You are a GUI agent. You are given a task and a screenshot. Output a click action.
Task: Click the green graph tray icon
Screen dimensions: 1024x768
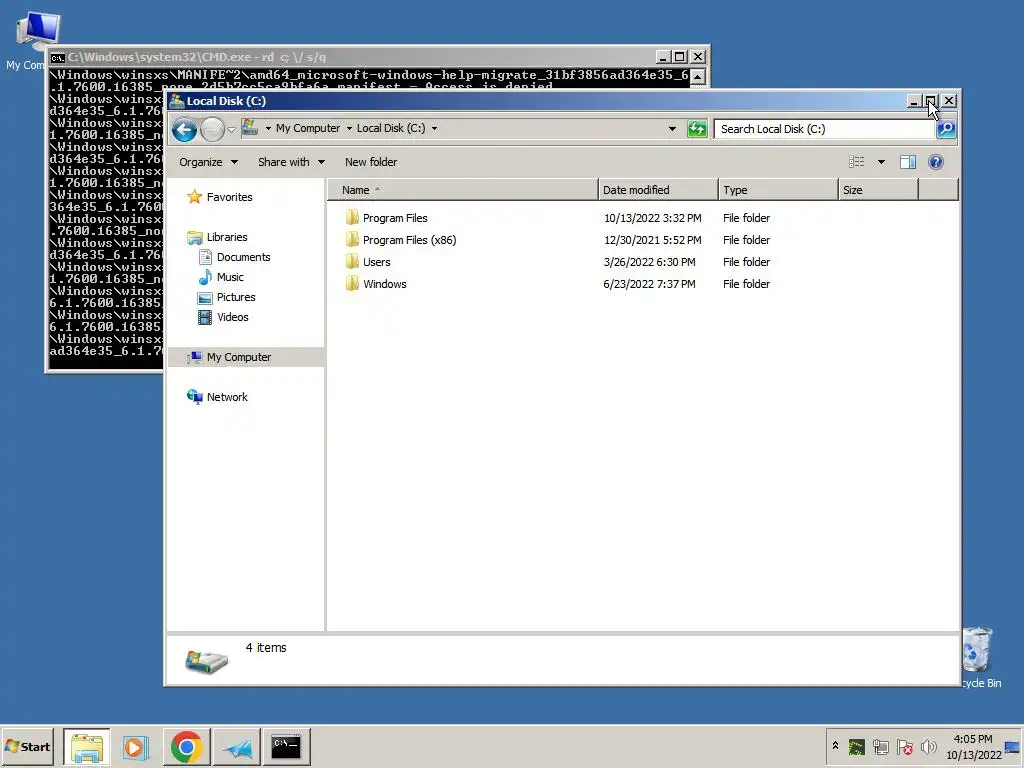point(856,746)
